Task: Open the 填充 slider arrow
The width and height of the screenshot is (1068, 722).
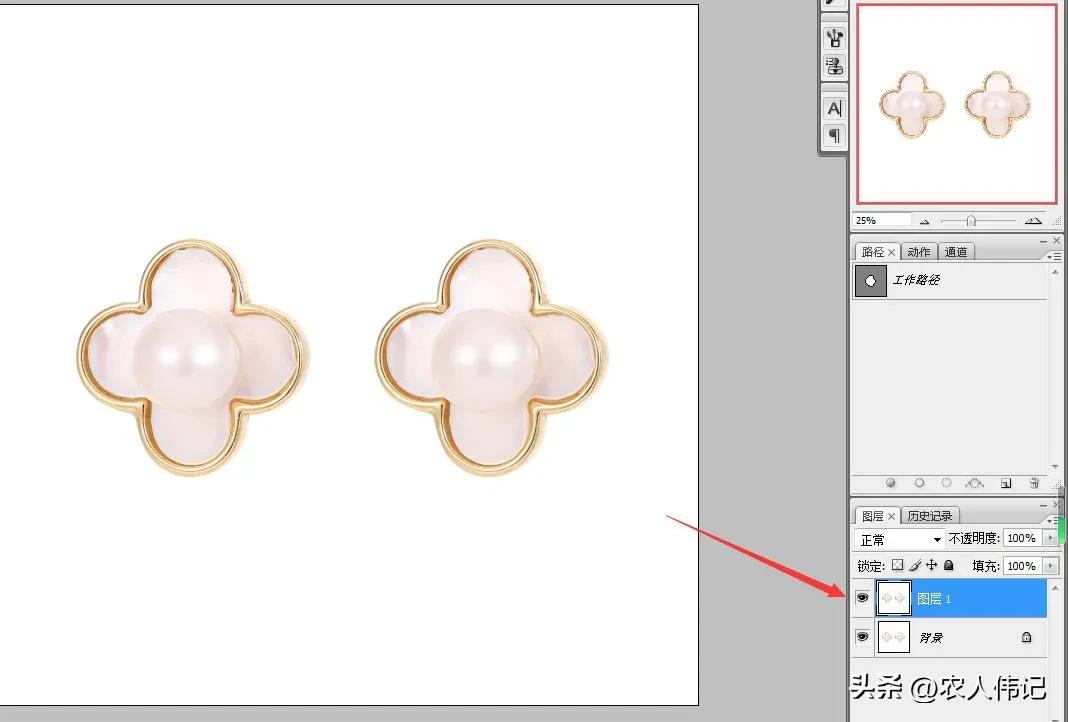Action: [x=1051, y=566]
